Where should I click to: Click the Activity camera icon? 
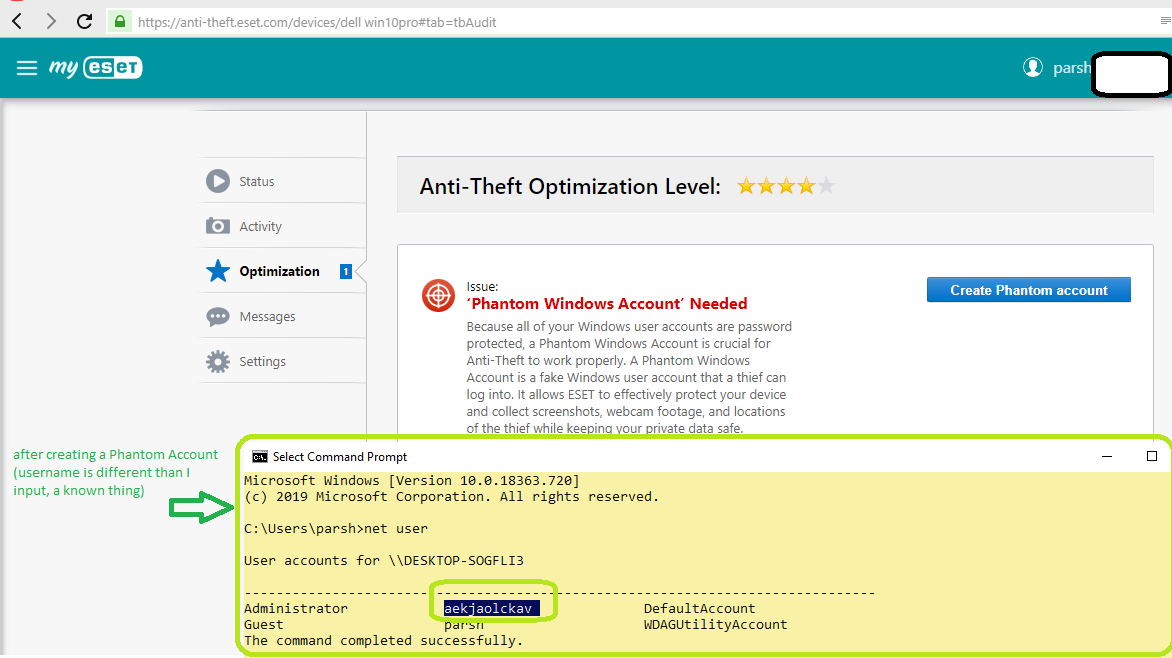[x=218, y=226]
